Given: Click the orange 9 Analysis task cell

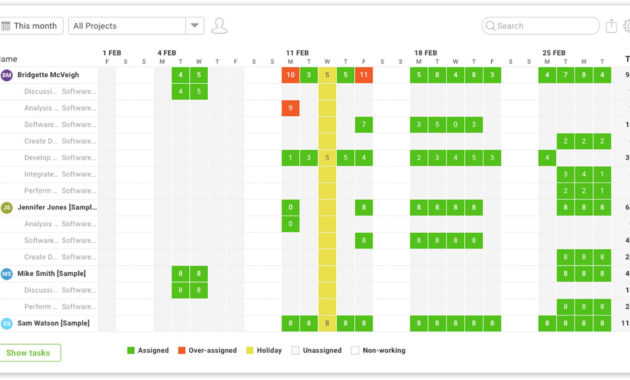Looking at the screenshot, I should point(290,108).
